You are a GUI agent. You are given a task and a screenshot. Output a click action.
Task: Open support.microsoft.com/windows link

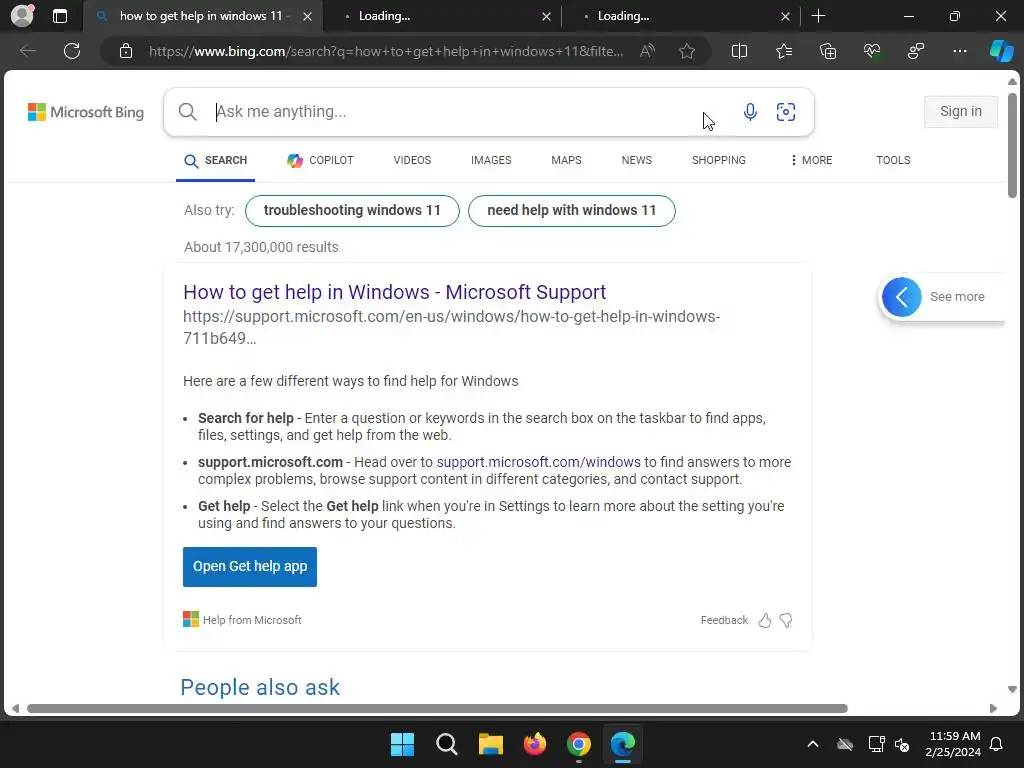click(x=538, y=462)
